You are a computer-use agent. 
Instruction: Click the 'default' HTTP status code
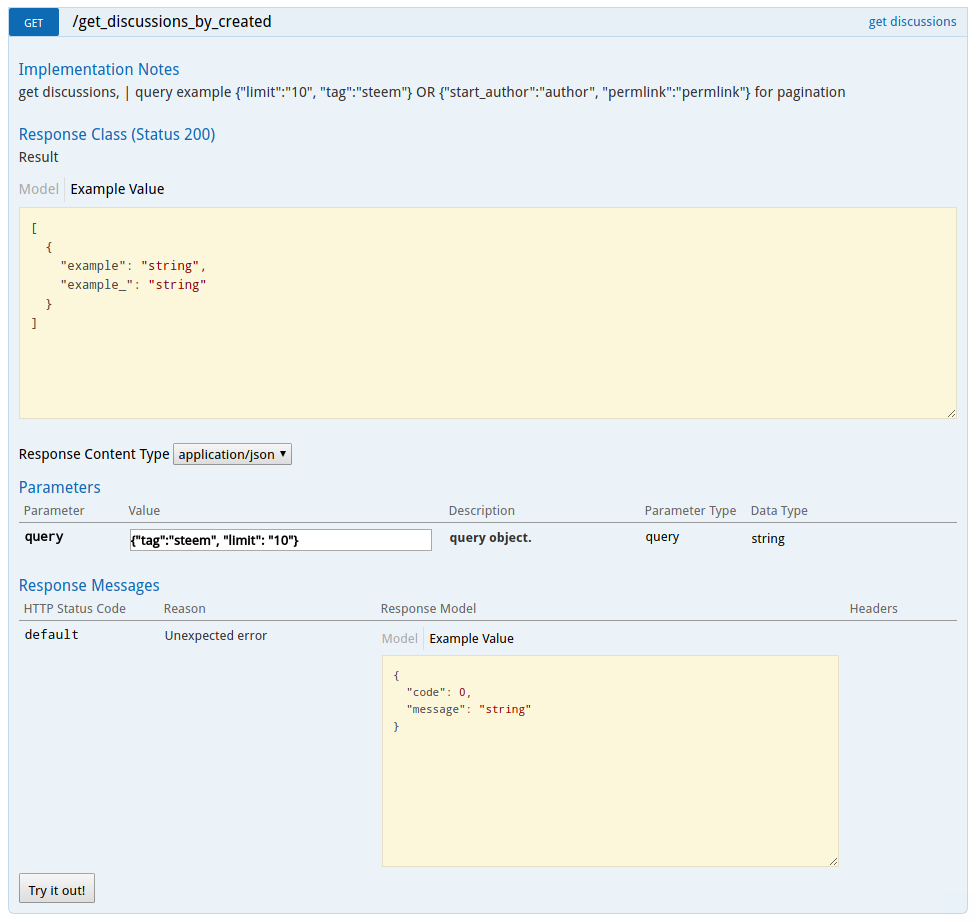pyautogui.click(x=52, y=634)
